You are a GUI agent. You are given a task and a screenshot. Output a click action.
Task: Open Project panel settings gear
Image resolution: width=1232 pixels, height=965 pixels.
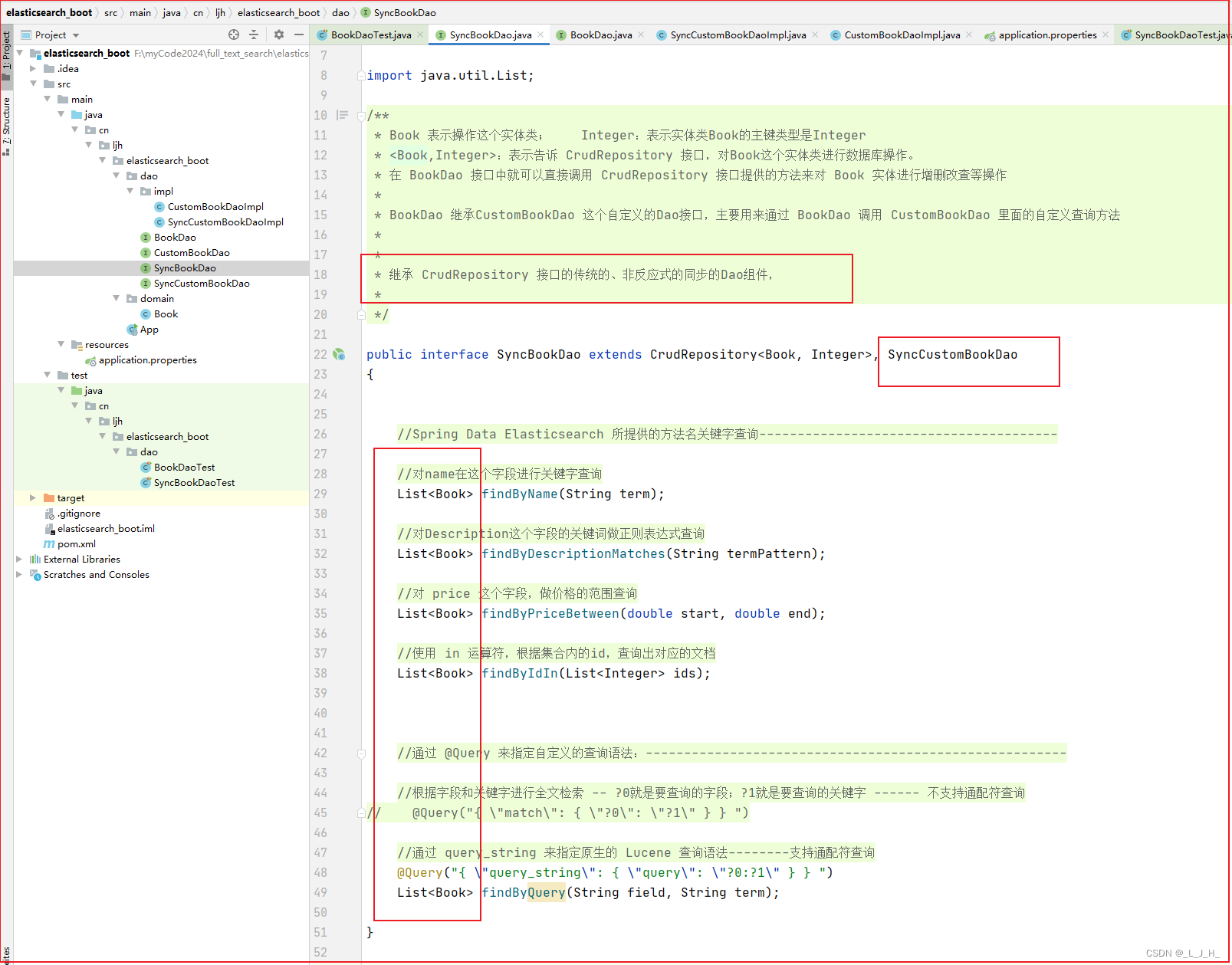279,34
